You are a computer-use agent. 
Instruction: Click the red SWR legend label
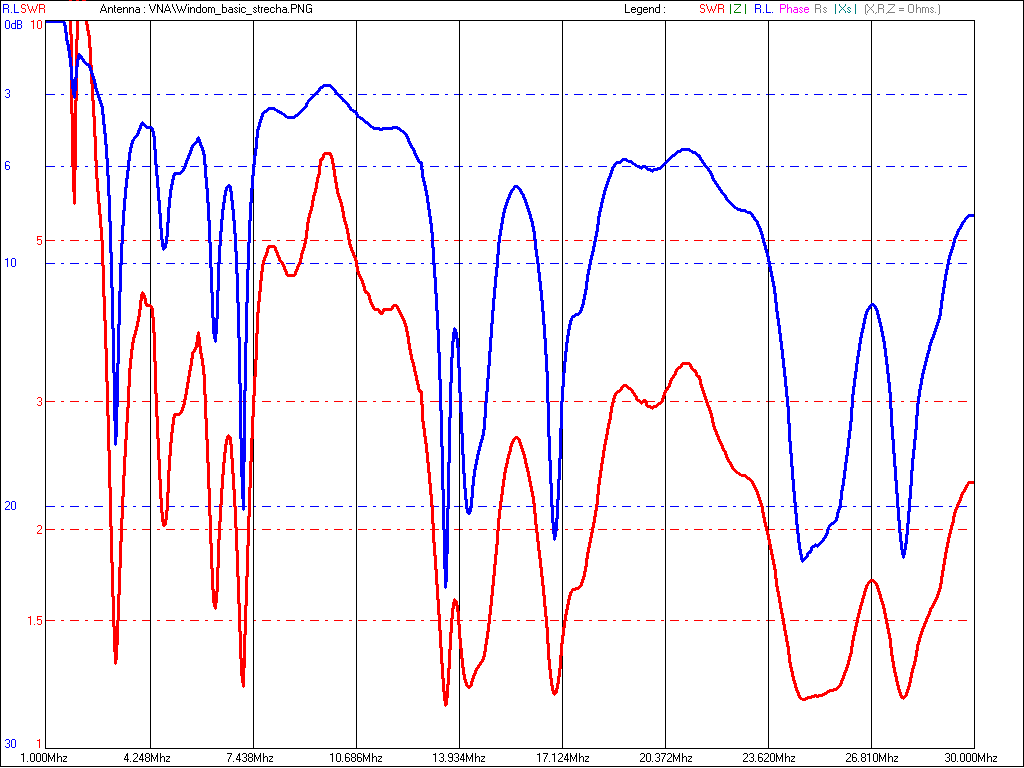pyautogui.click(x=711, y=9)
